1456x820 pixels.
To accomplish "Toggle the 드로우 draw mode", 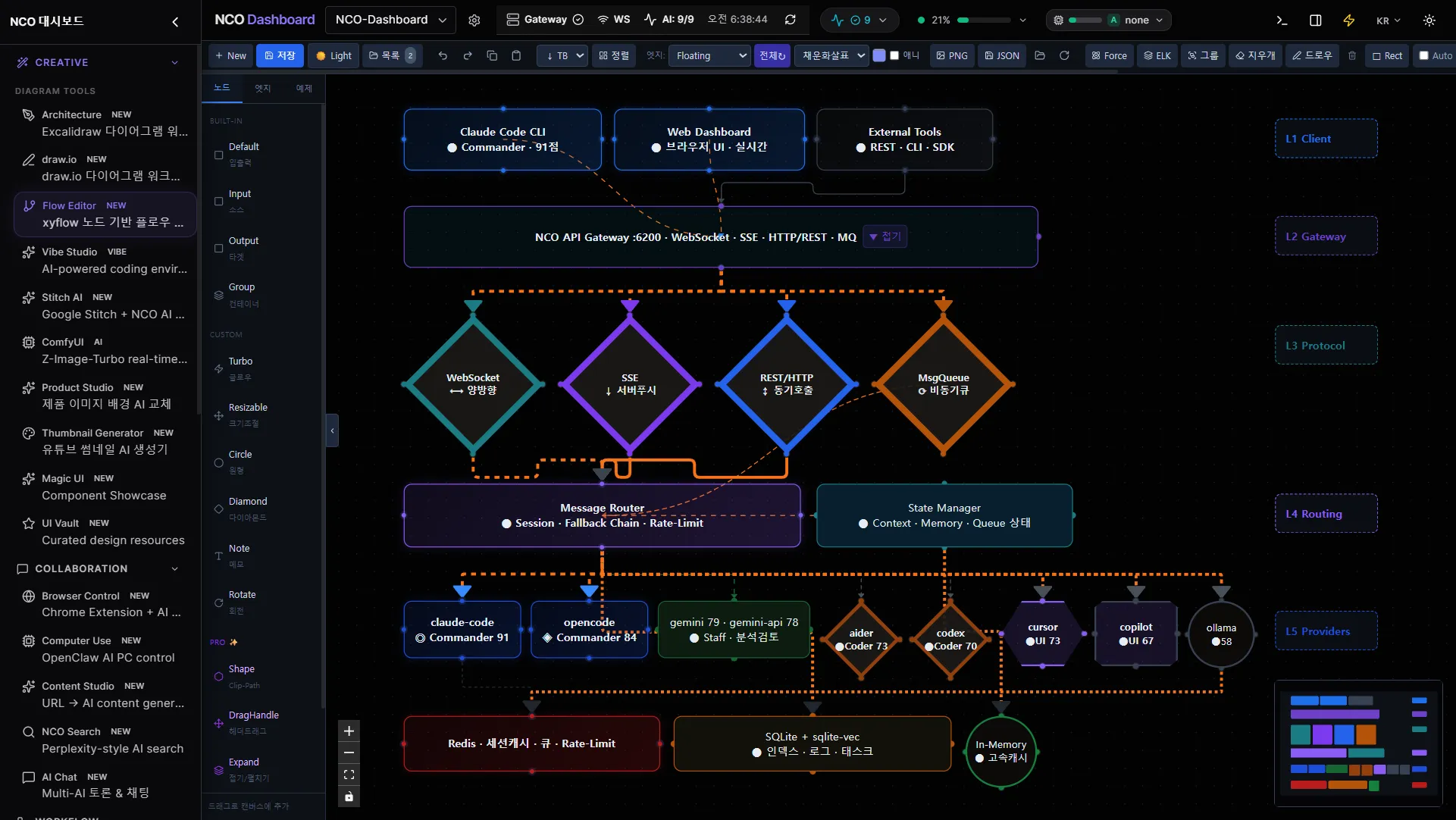I will point(1312,55).
